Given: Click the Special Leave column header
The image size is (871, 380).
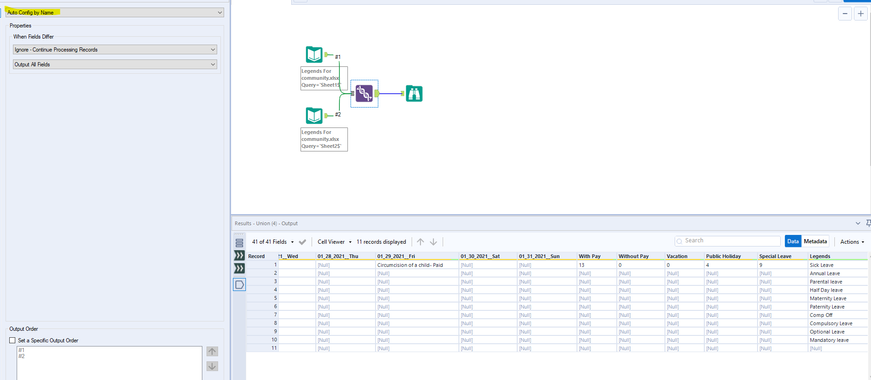Looking at the screenshot, I should pyautogui.click(x=782, y=256).
